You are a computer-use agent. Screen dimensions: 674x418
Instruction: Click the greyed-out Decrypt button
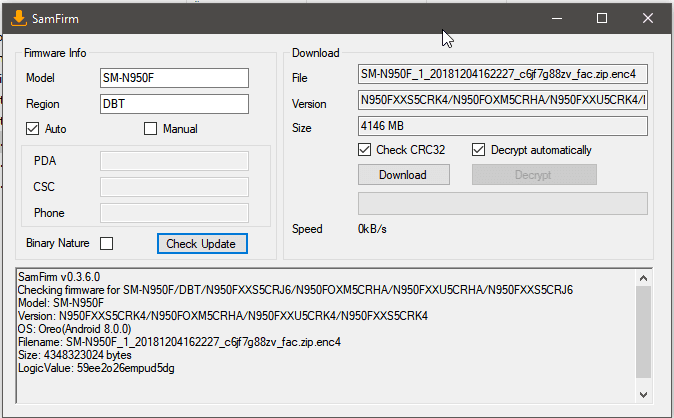pyautogui.click(x=534, y=175)
